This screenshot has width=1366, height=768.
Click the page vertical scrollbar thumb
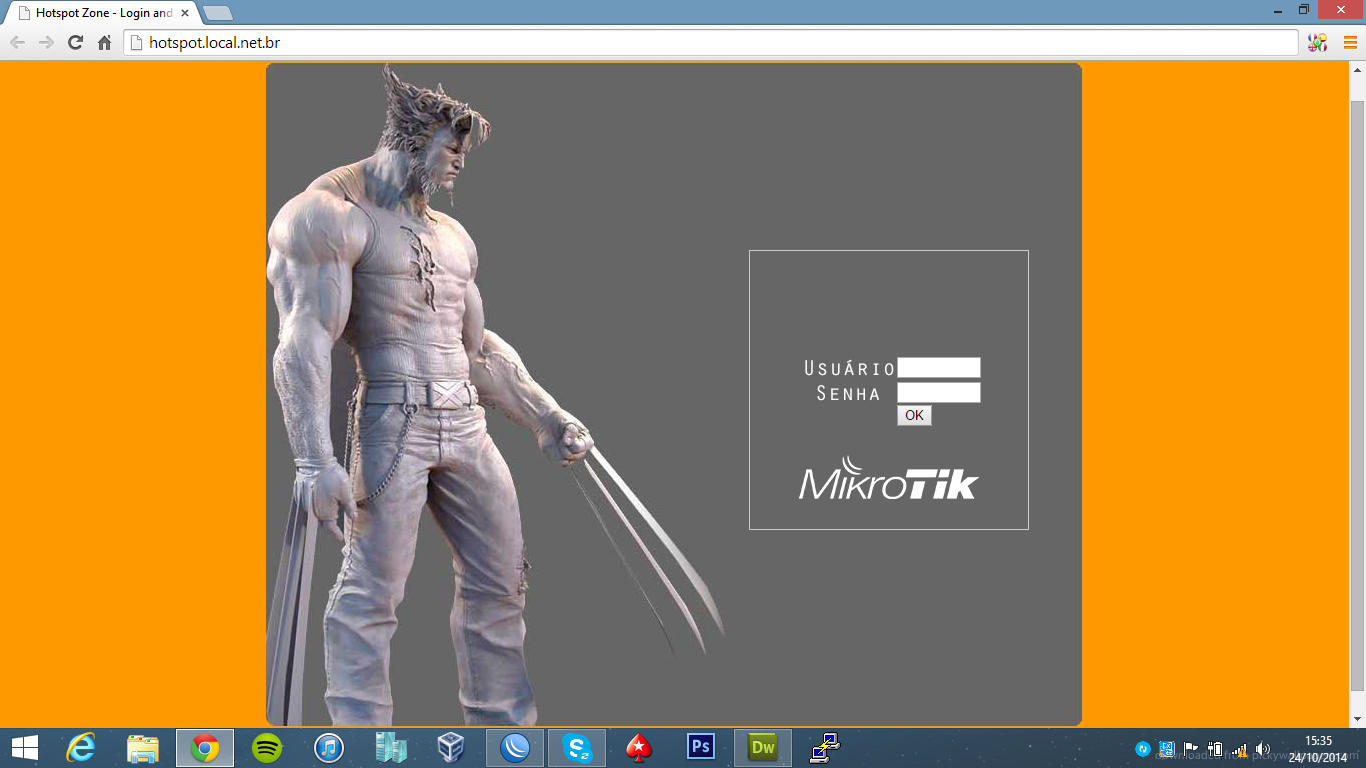point(1357,396)
